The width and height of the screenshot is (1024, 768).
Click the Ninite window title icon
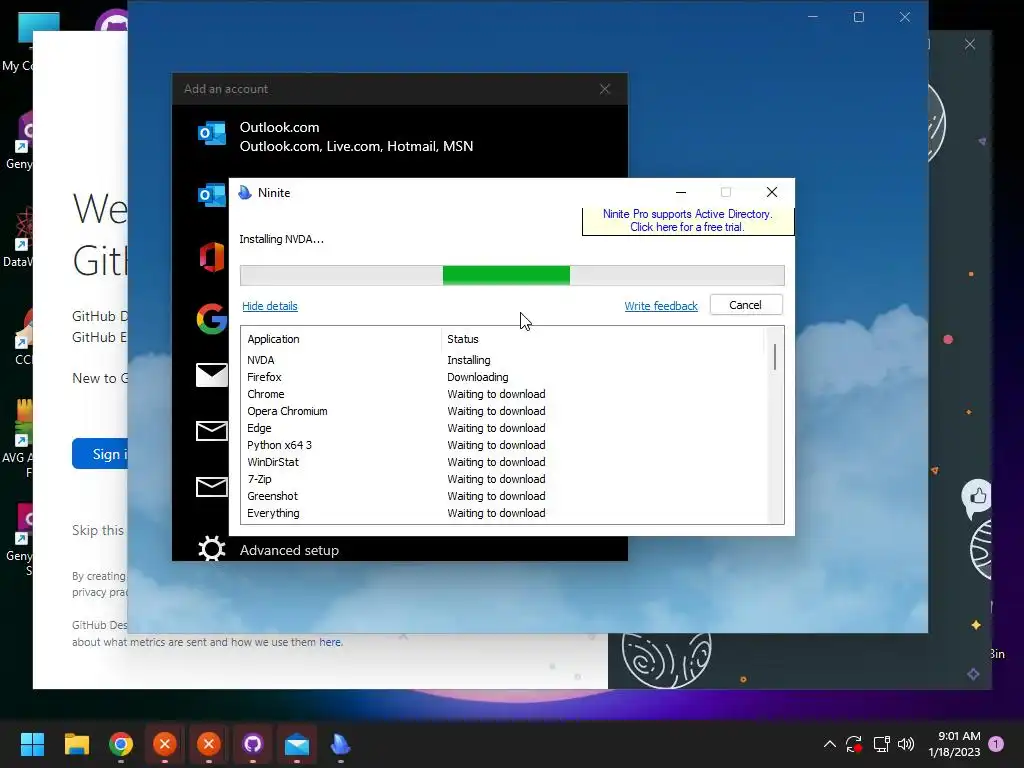pos(245,193)
